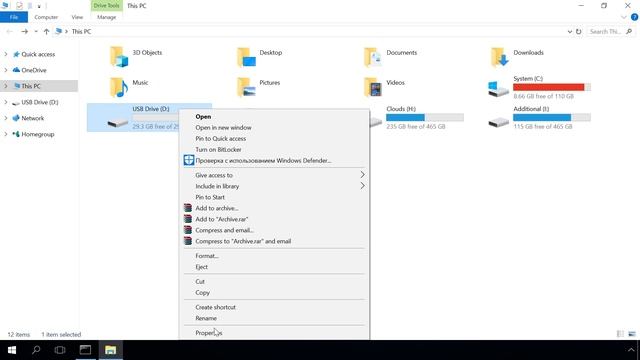The width and height of the screenshot is (640, 360).
Task: Select Create shortcut in context menu
Action: [274, 307]
